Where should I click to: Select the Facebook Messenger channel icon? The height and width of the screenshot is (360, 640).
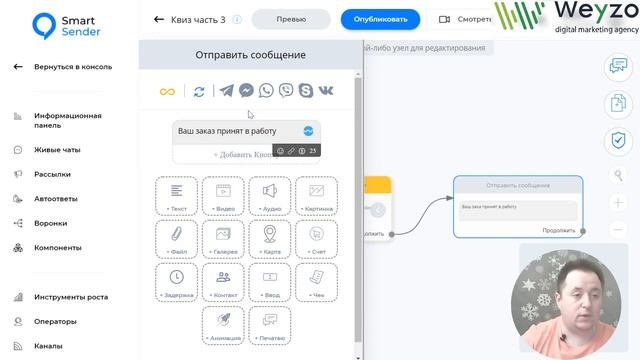[x=246, y=90]
